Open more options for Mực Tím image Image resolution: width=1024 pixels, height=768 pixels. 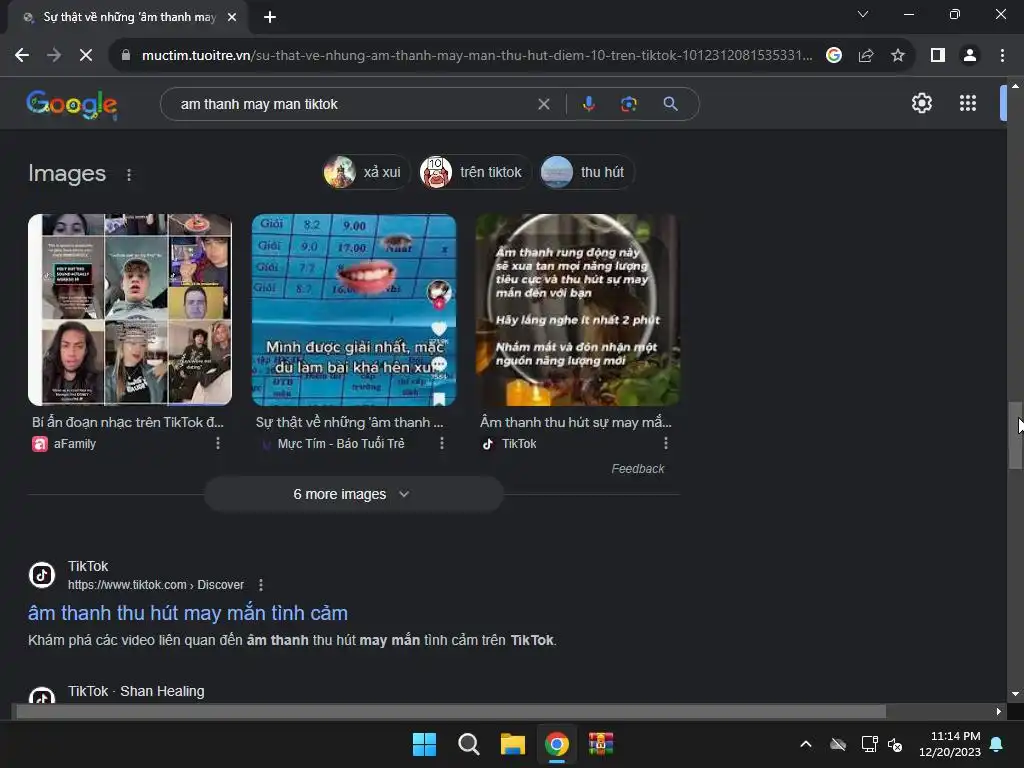click(442, 443)
